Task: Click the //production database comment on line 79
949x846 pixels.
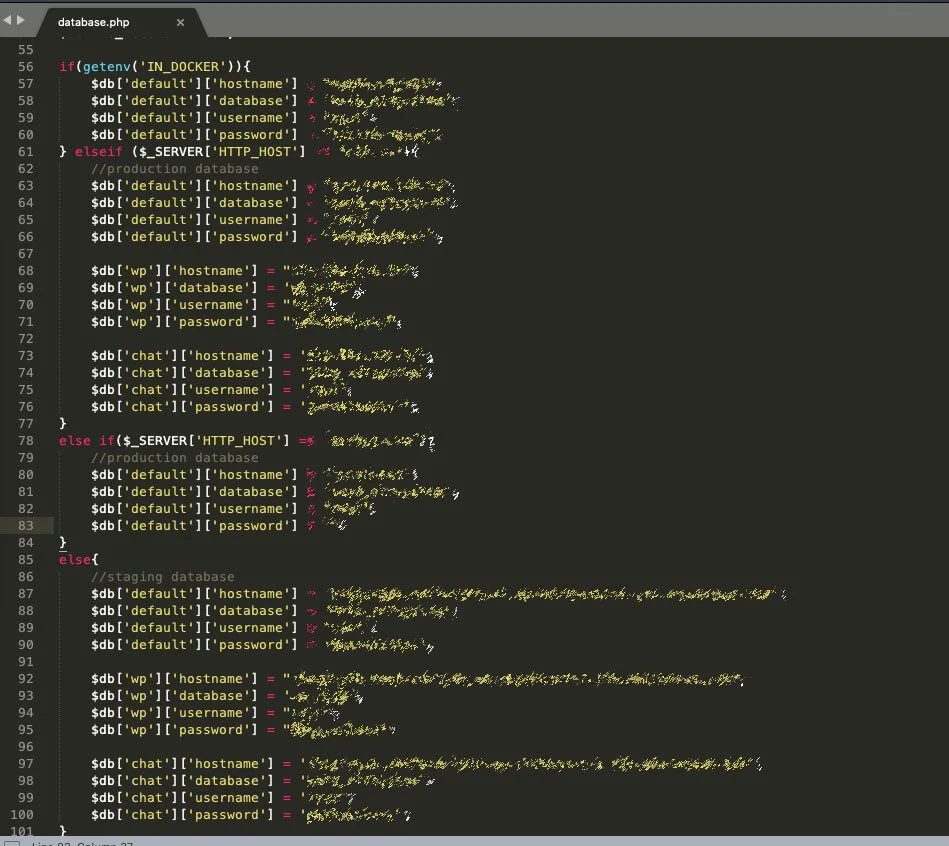Action: [x=175, y=457]
